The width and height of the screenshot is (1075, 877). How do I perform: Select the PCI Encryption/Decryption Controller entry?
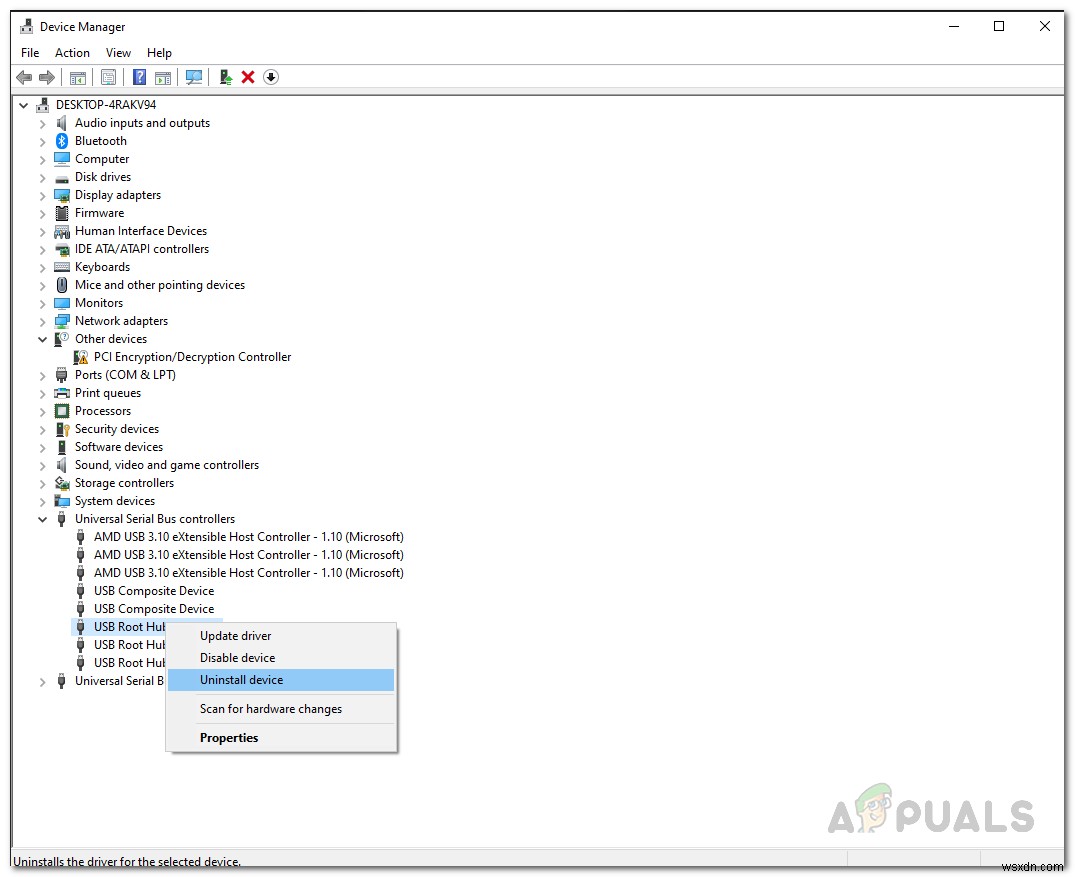click(x=192, y=357)
